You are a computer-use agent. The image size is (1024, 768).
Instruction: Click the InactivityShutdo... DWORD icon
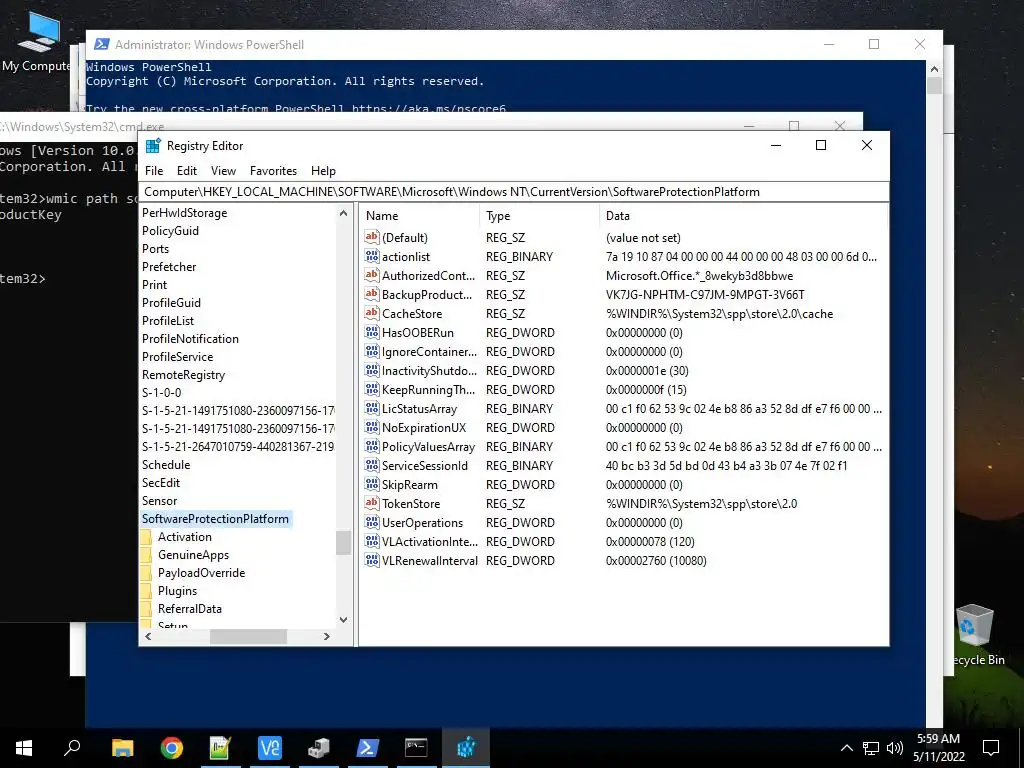coord(372,370)
